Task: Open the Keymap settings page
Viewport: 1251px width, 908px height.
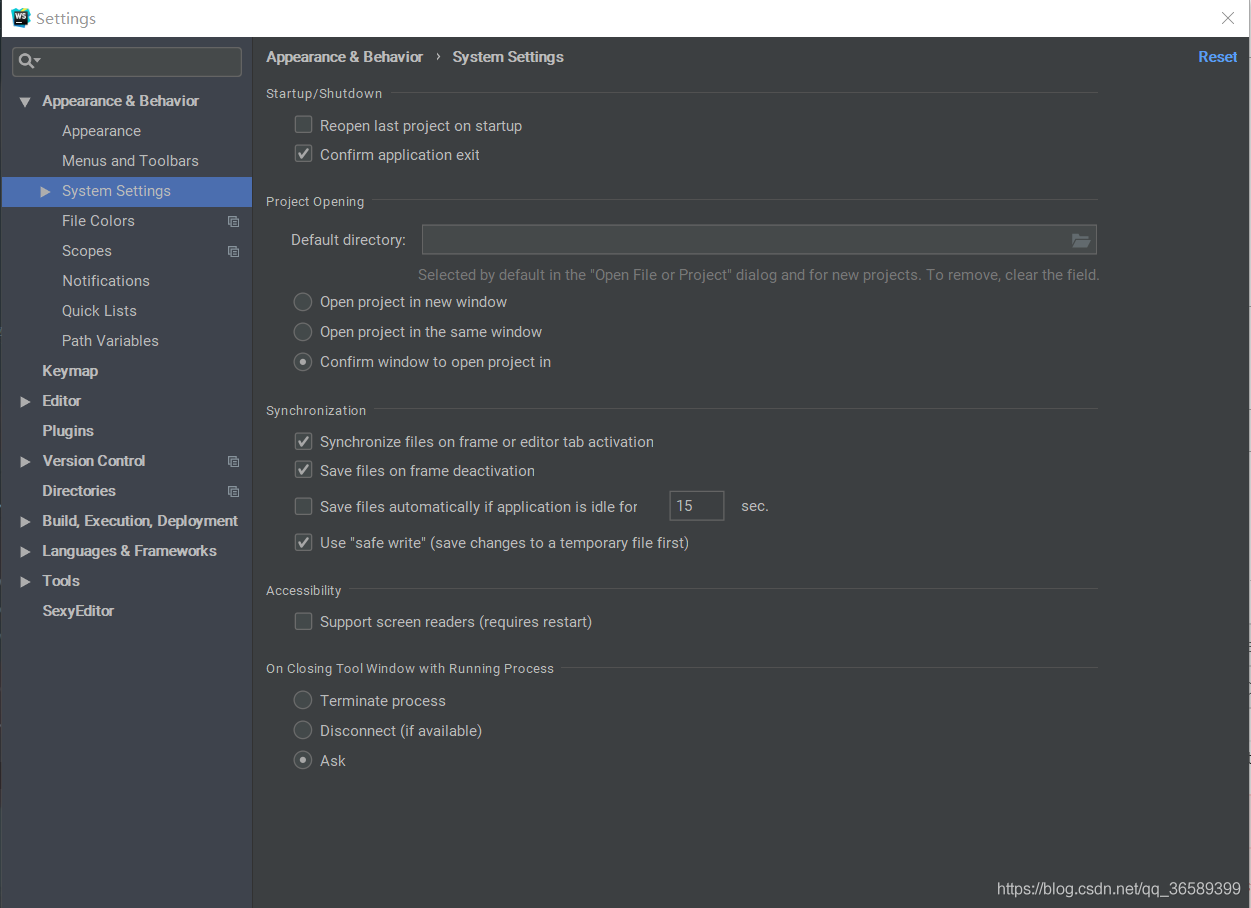Action: pyautogui.click(x=70, y=370)
